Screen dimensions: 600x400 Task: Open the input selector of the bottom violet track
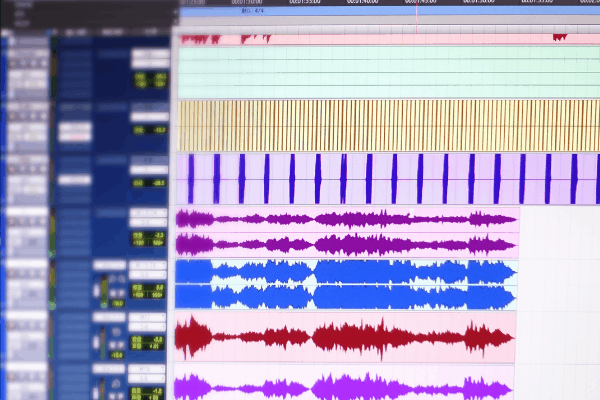[x=146, y=369]
